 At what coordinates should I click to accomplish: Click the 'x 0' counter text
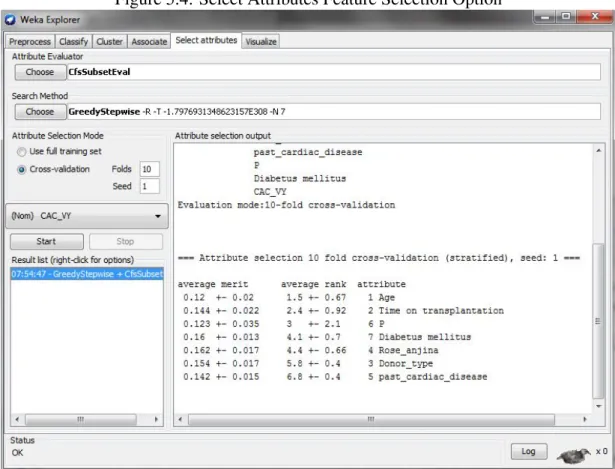(x=602, y=451)
